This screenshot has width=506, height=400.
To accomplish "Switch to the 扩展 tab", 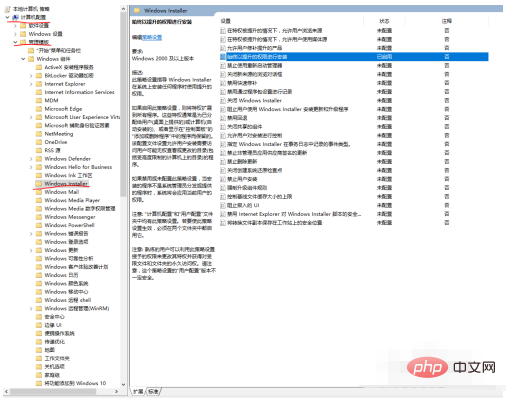I will (138, 391).
